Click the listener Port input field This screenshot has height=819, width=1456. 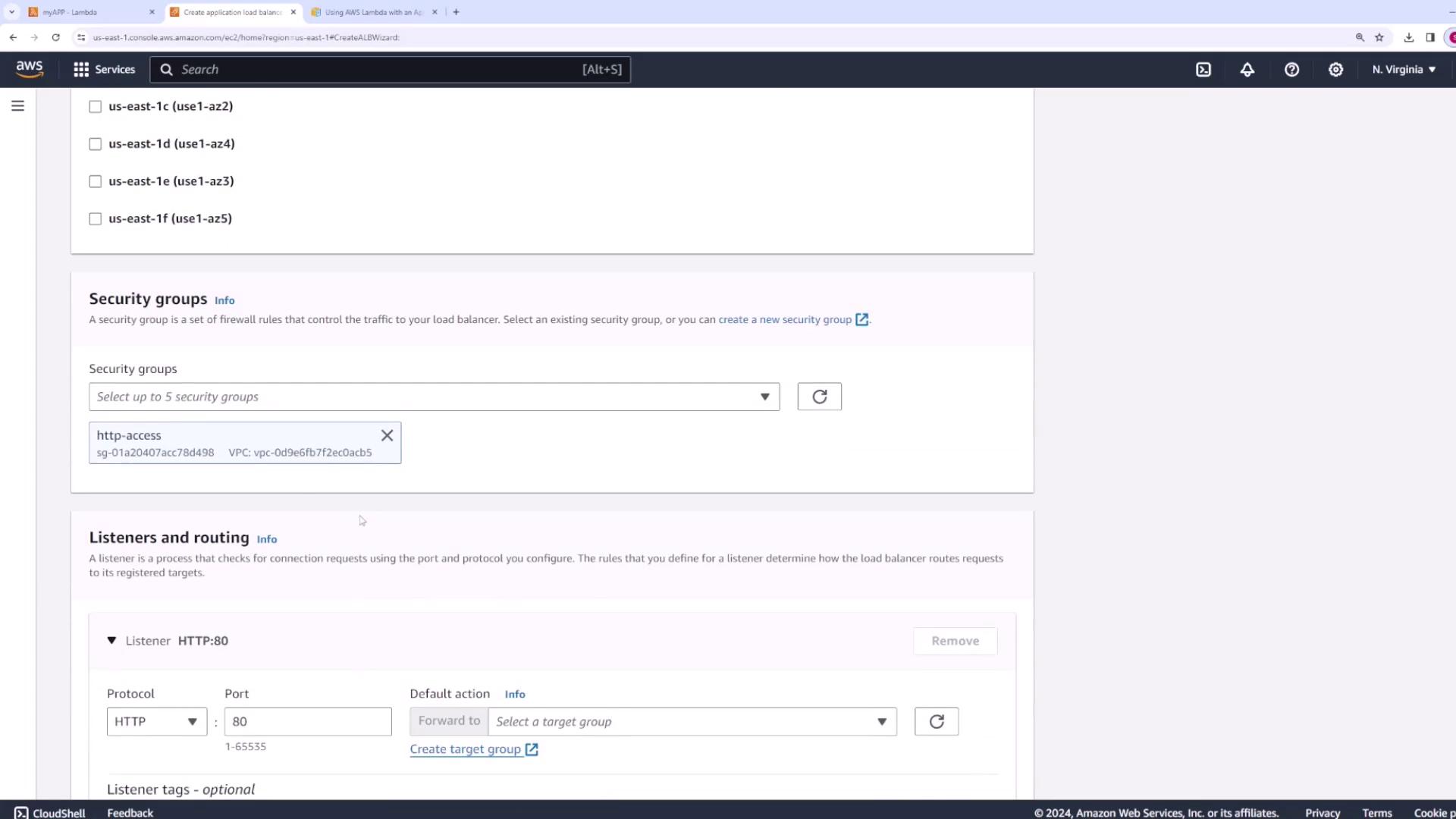pos(308,721)
